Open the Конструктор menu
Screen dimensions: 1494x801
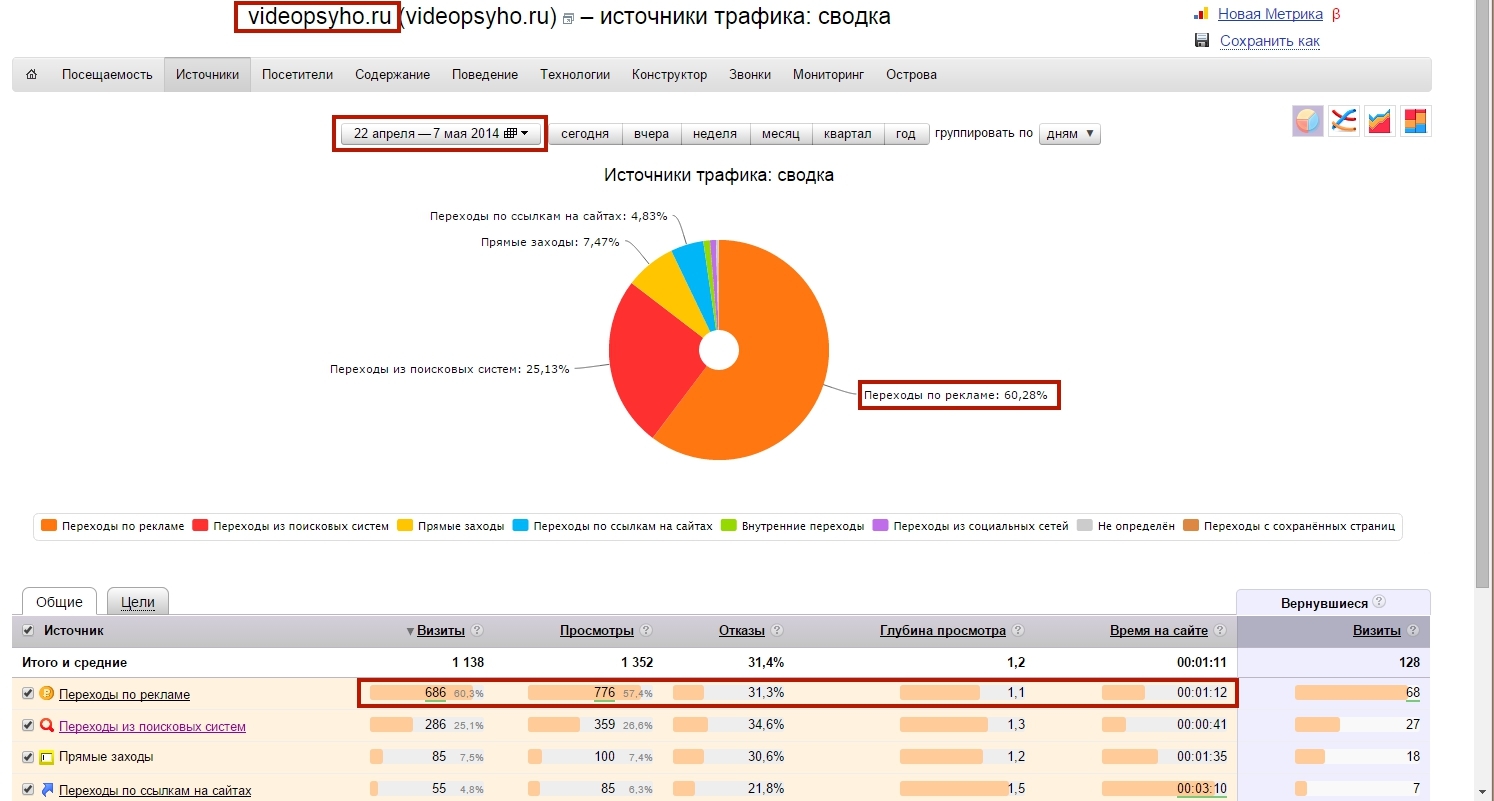pos(669,75)
